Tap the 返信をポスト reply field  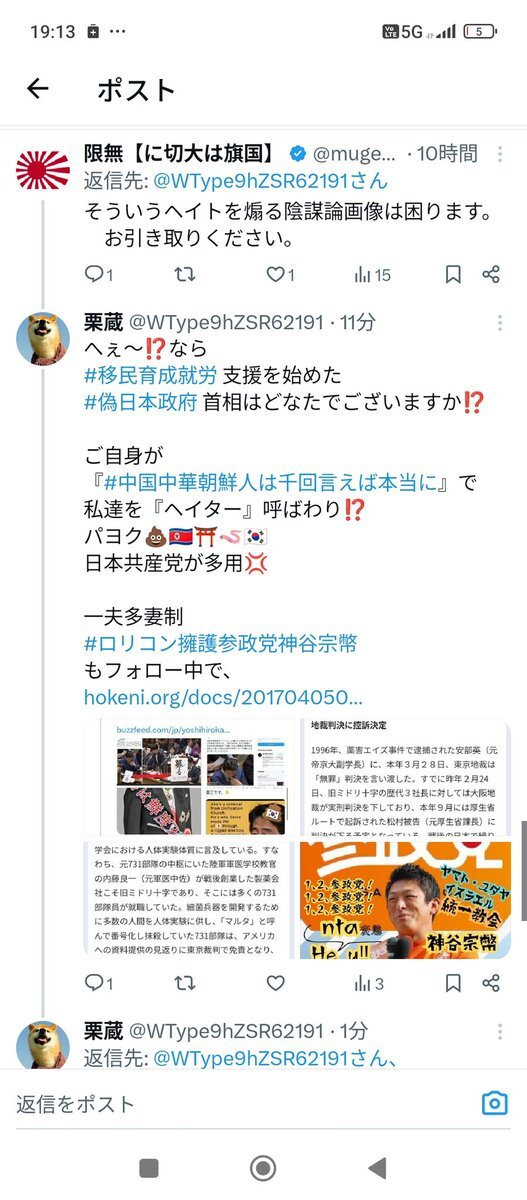pyautogui.click(x=240, y=1104)
